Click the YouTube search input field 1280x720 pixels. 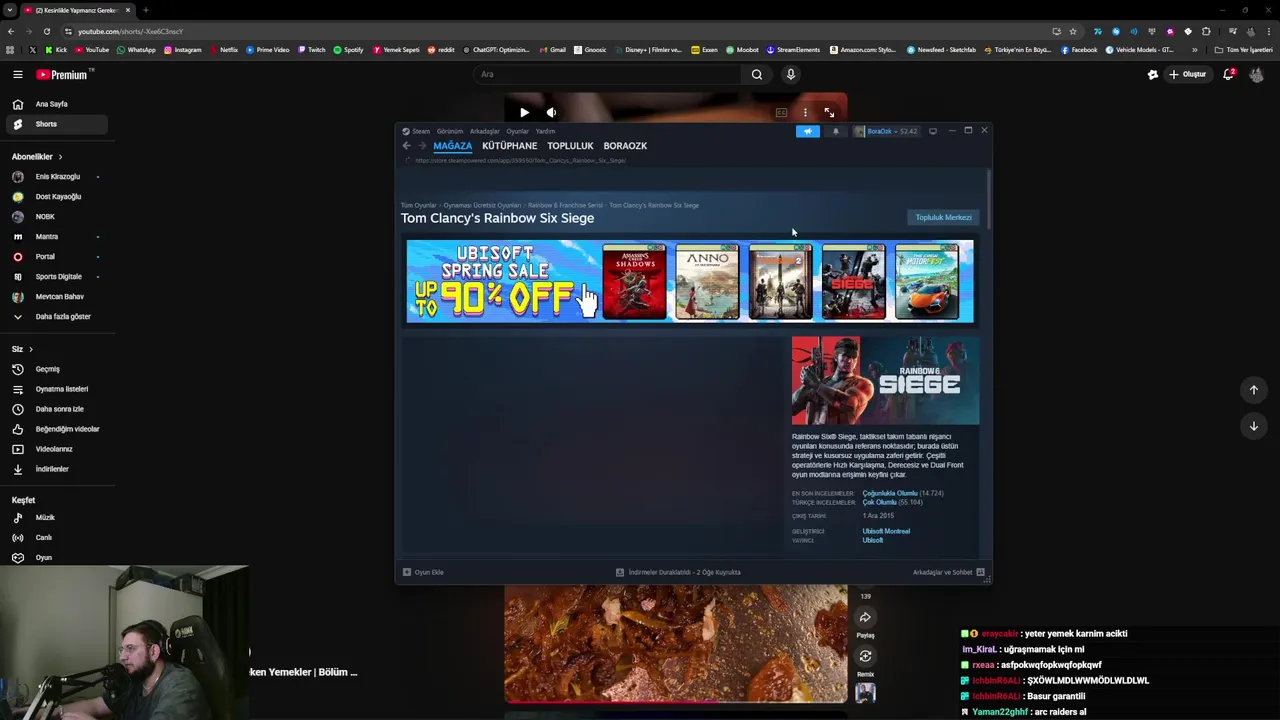(607, 74)
